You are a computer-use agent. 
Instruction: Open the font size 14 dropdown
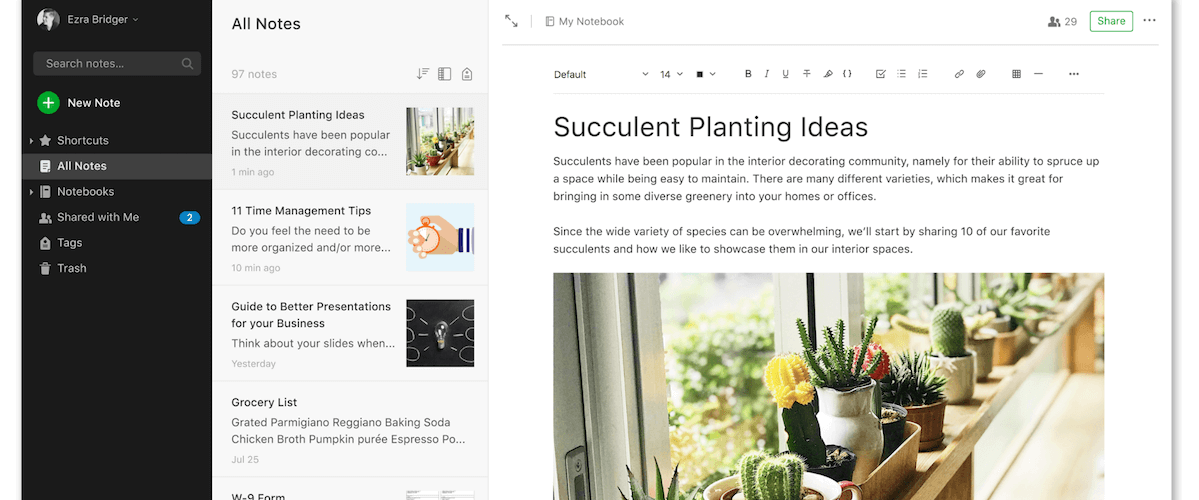[671, 74]
